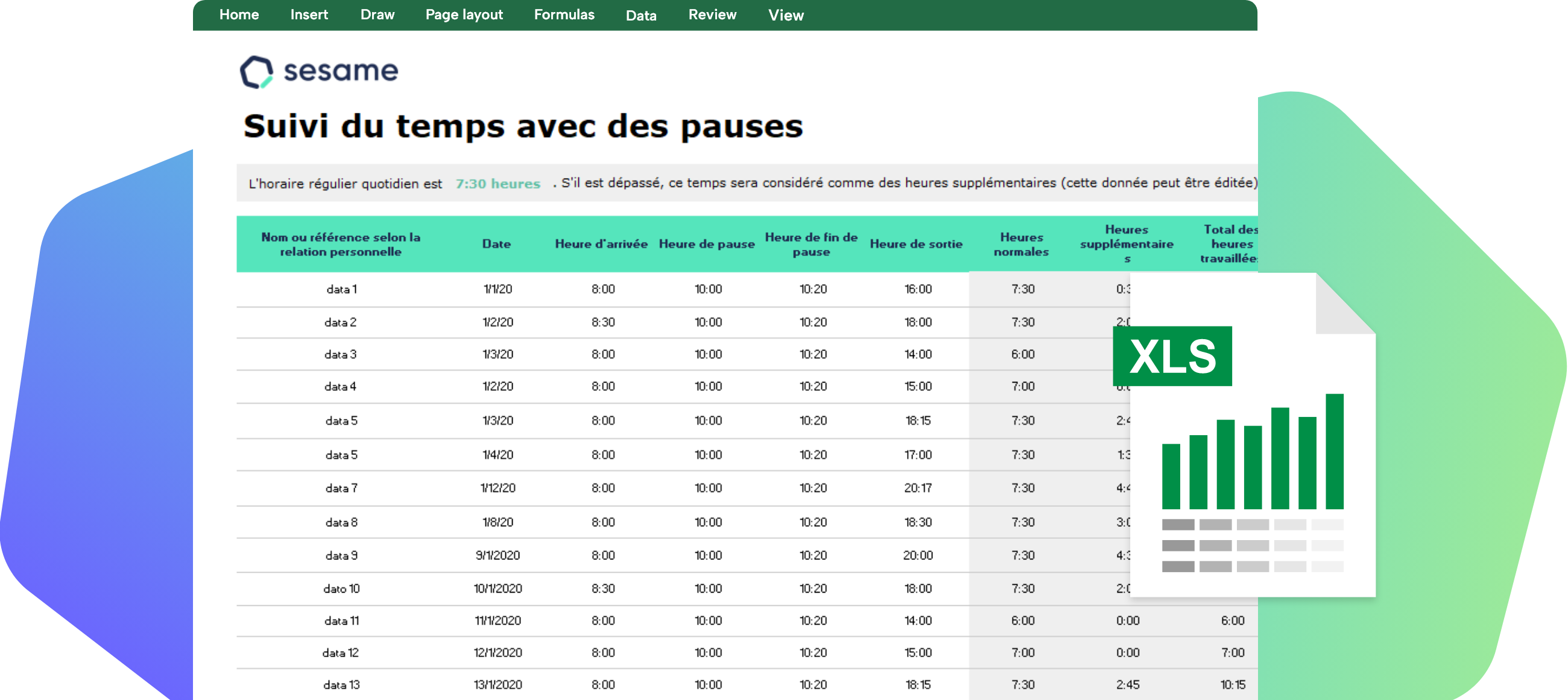
Task: Open the Review tab
Action: click(712, 14)
